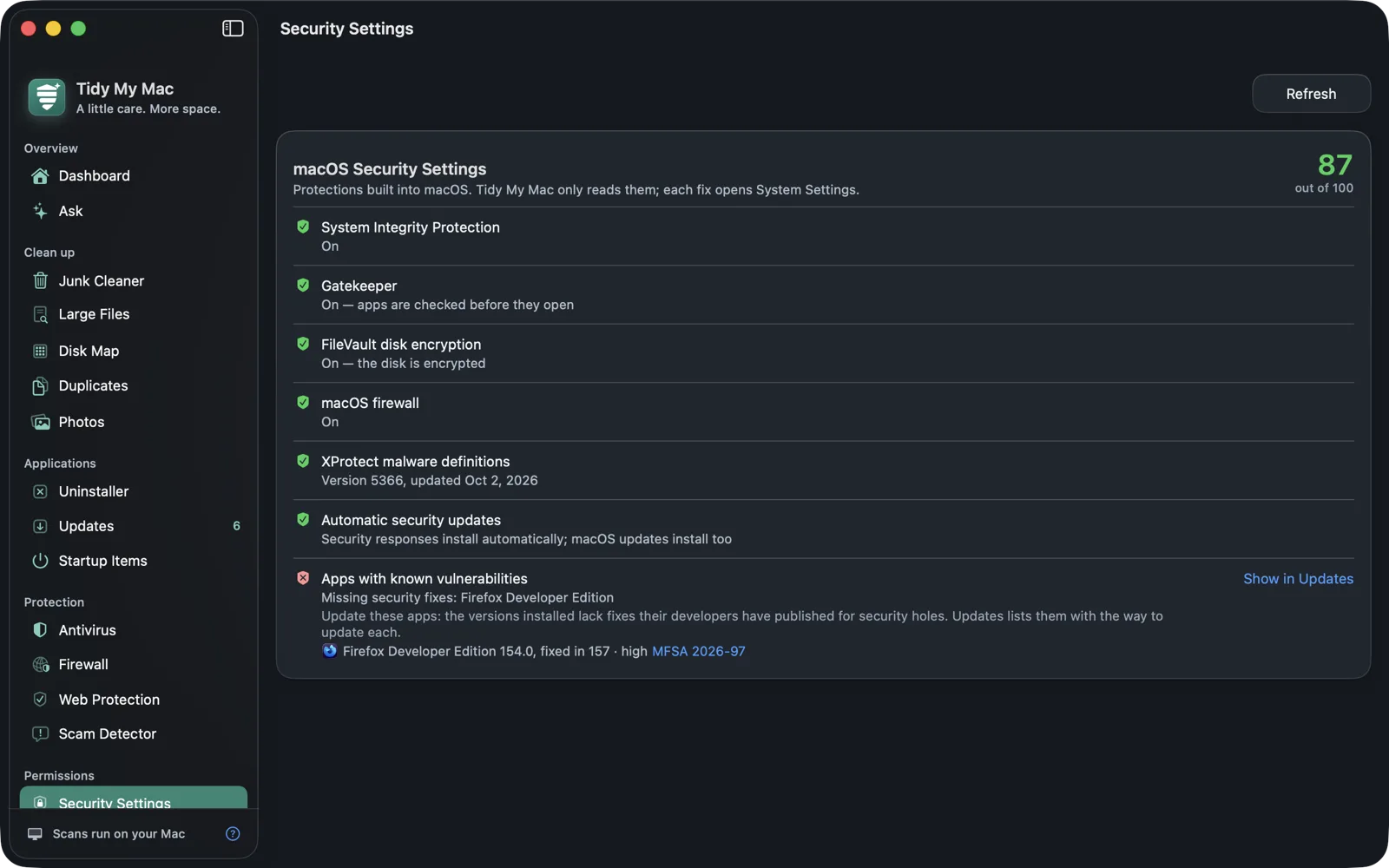This screenshot has height=868, width=1389.
Task: Select the Web Protection checkmark icon
Action: tap(40, 700)
